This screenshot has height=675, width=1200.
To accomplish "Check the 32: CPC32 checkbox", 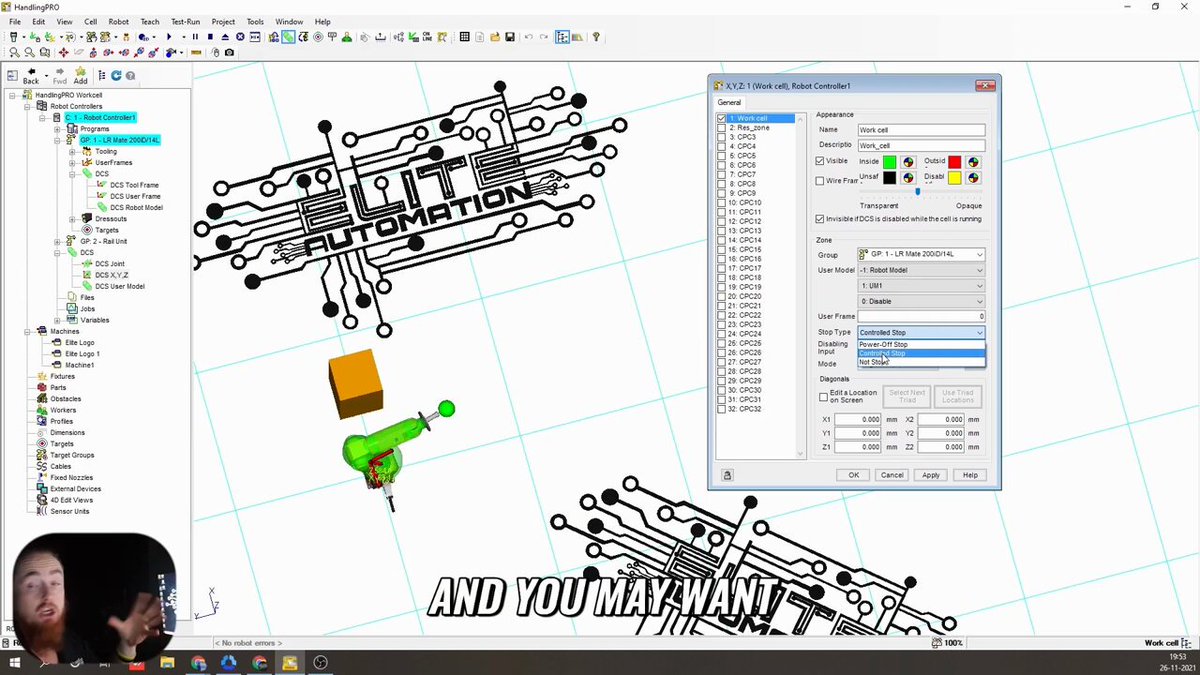I will (x=722, y=409).
